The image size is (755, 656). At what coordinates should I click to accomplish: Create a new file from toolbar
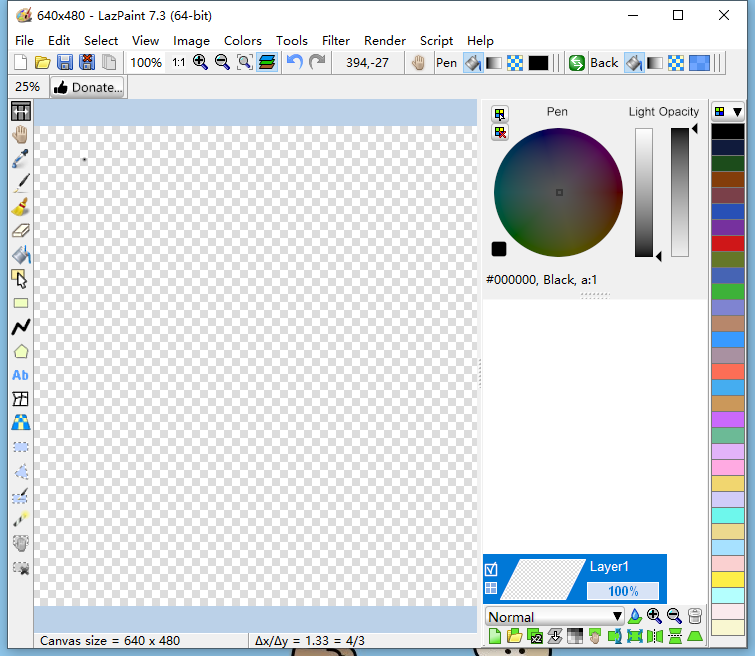pyautogui.click(x=20, y=63)
